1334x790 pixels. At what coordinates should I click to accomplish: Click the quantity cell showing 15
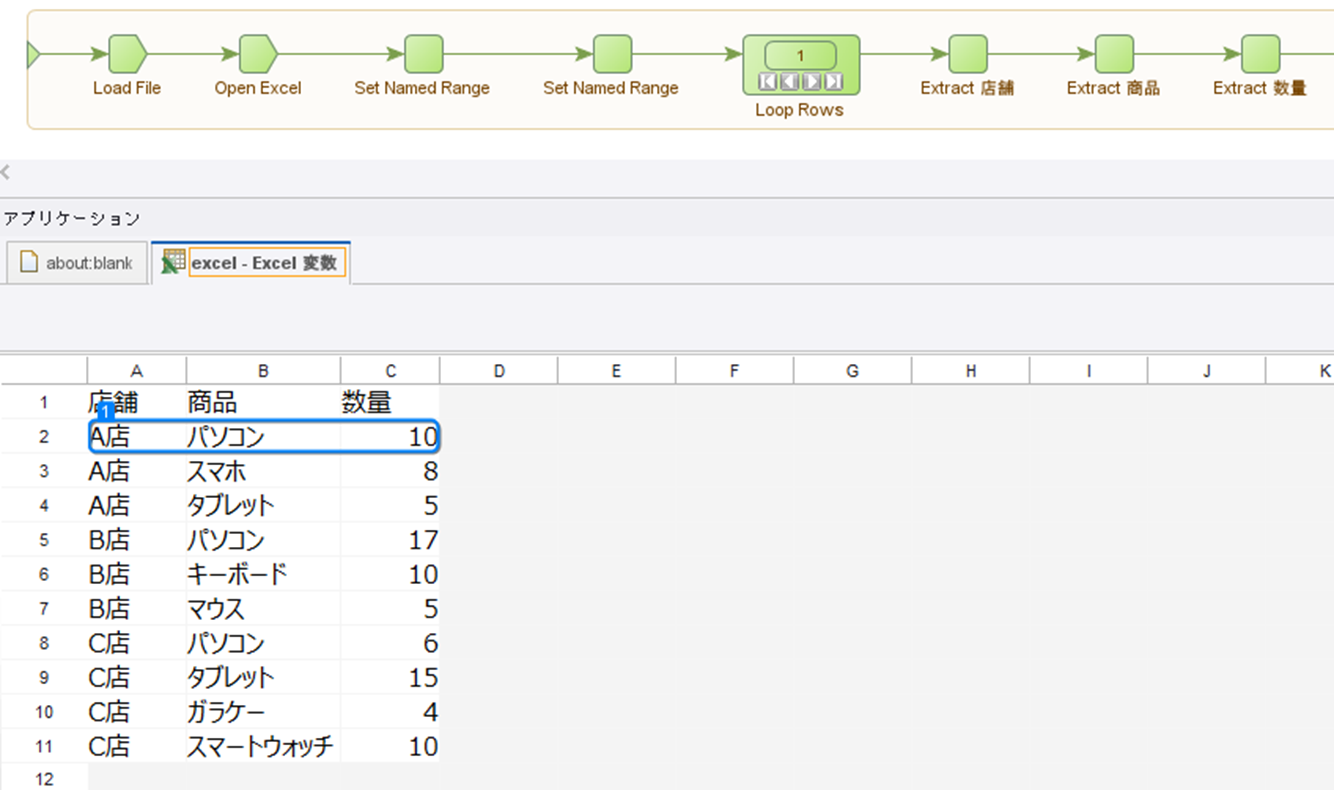click(390, 677)
